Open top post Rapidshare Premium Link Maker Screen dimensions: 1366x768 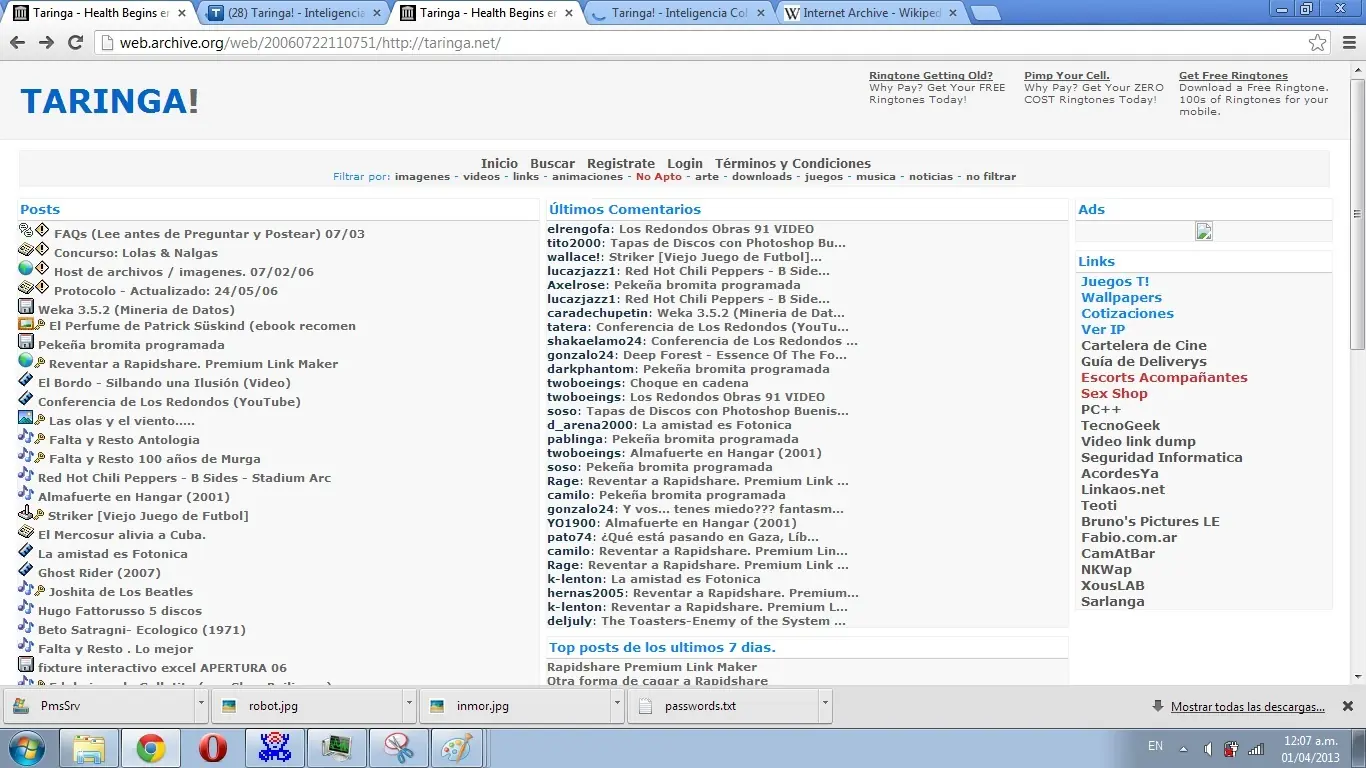[x=652, y=667]
